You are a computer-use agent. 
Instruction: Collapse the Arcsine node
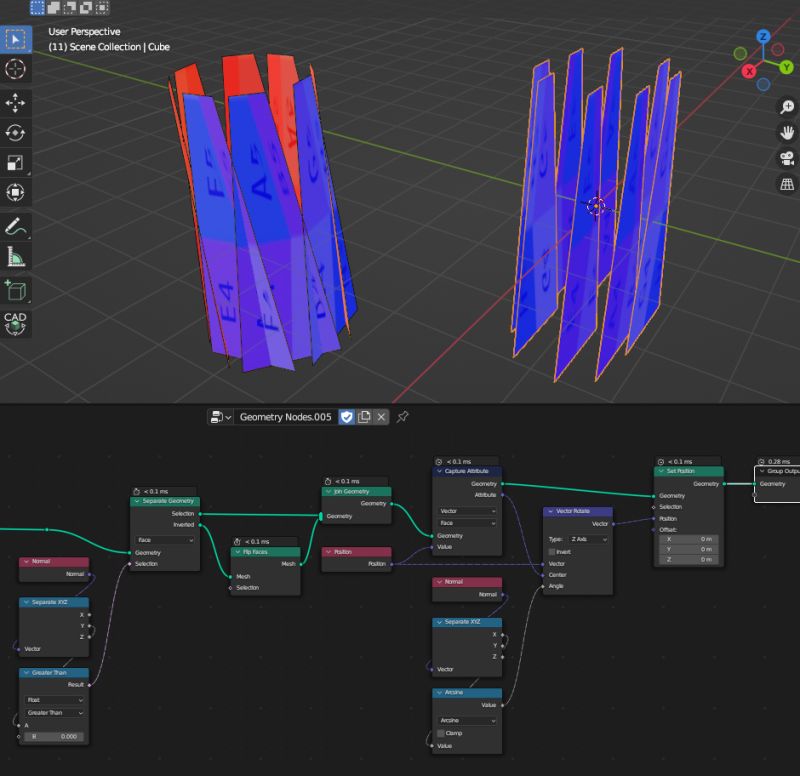pyautogui.click(x=439, y=692)
